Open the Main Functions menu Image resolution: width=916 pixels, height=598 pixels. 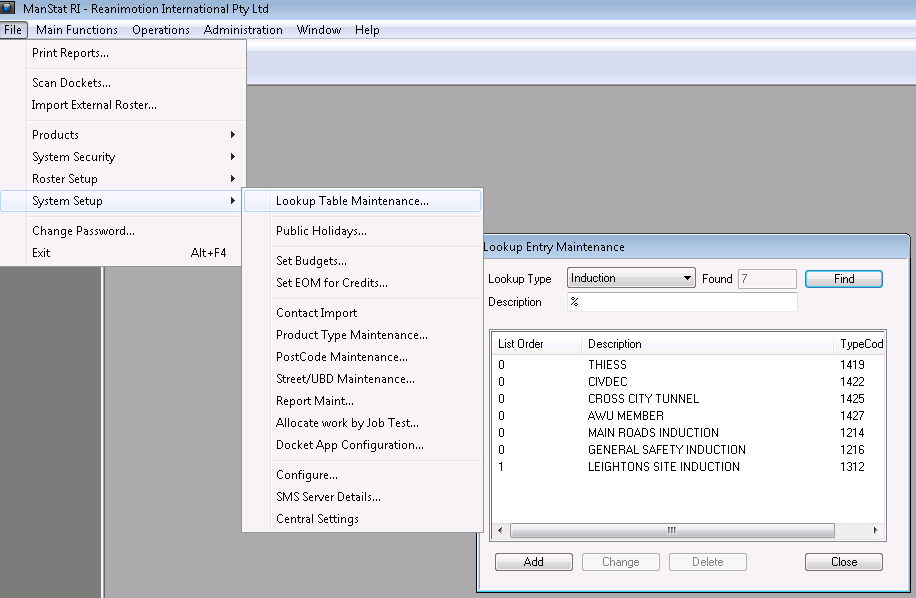(77, 30)
